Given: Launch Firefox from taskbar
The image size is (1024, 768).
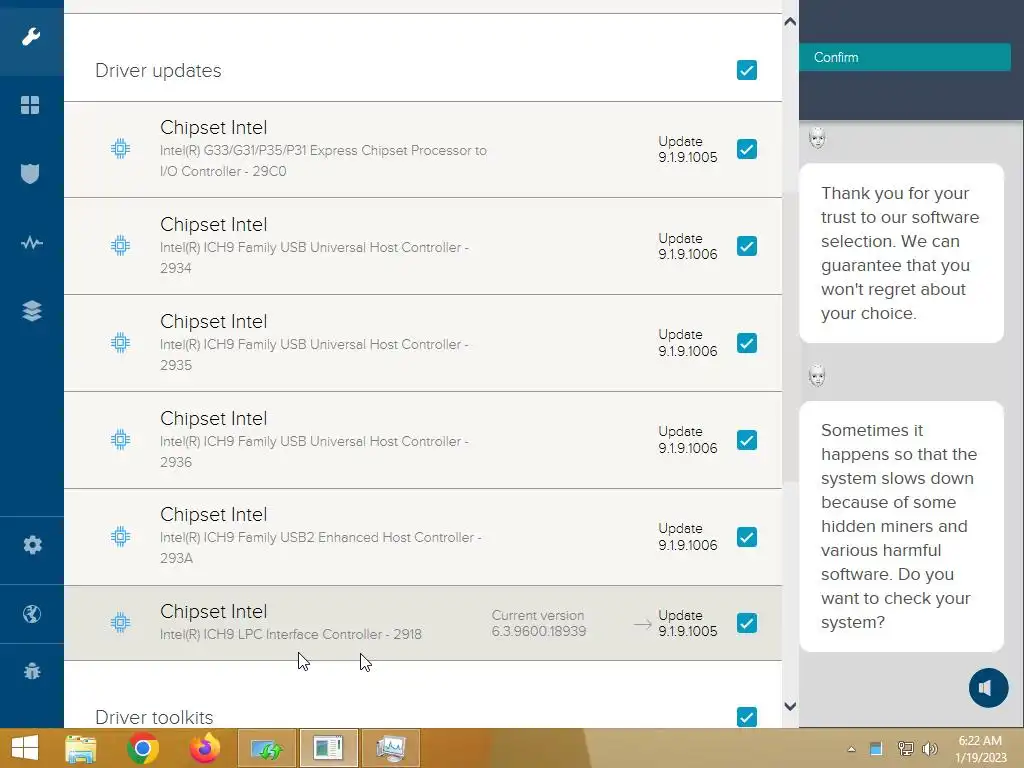Looking at the screenshot, I should coord(204,748).
